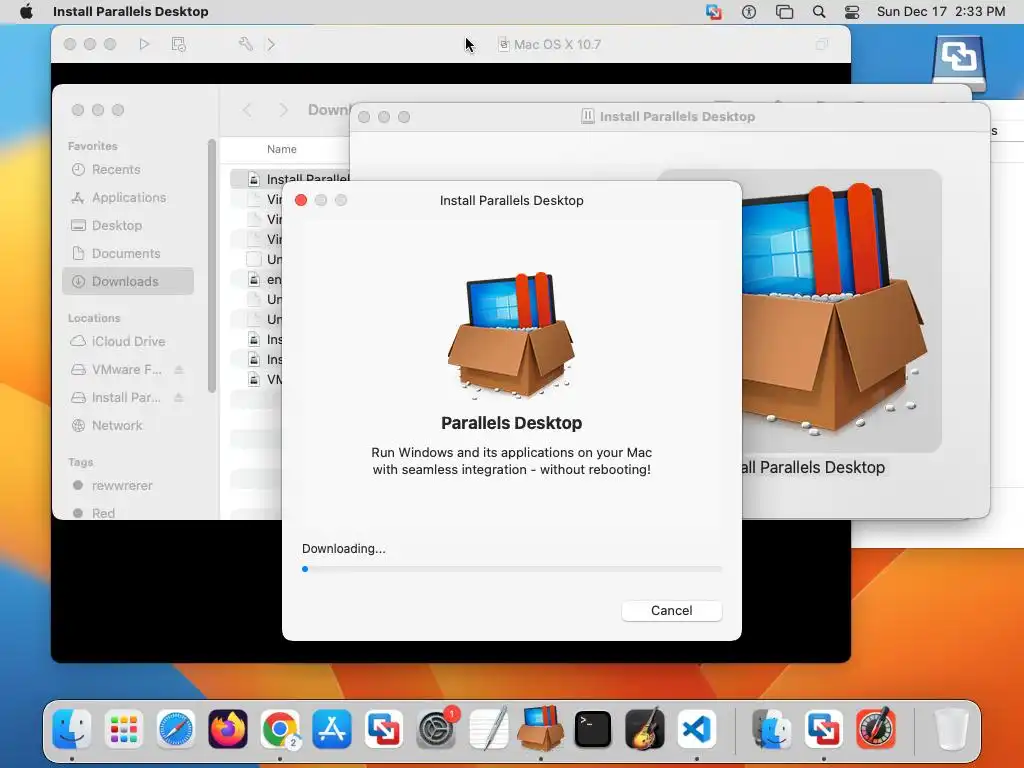
Task: Select the Install Par... volume in the sidebar
Action: pos(126,398)
